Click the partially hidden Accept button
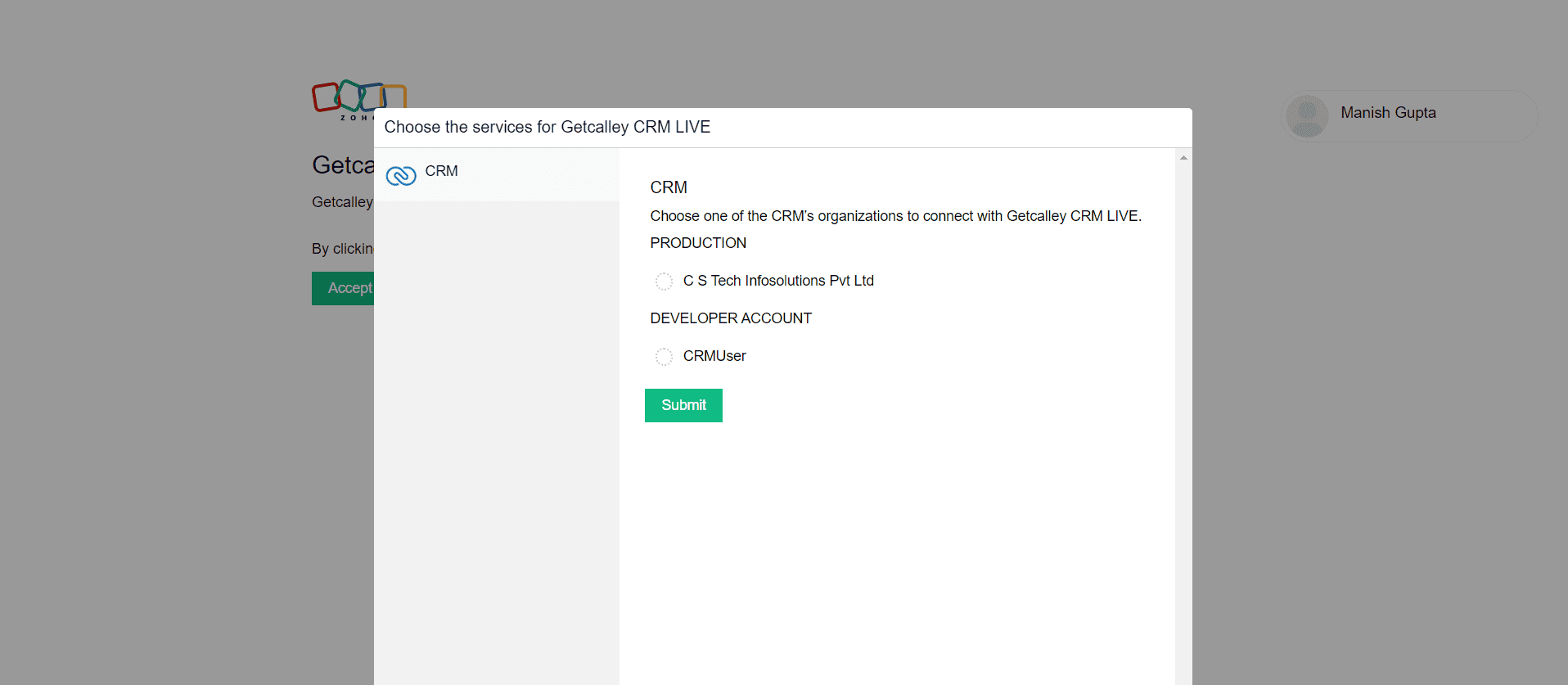The width and height of the screenshot is (1568, 685). pyautogui.click(x=343, y=288)
